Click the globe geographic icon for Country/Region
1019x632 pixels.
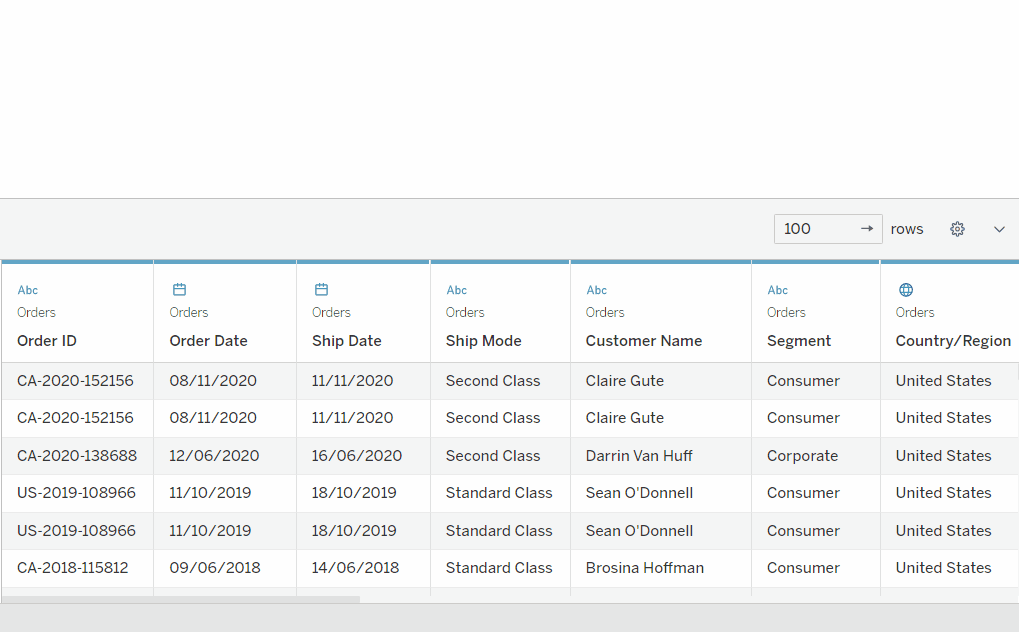pos(906,290)
